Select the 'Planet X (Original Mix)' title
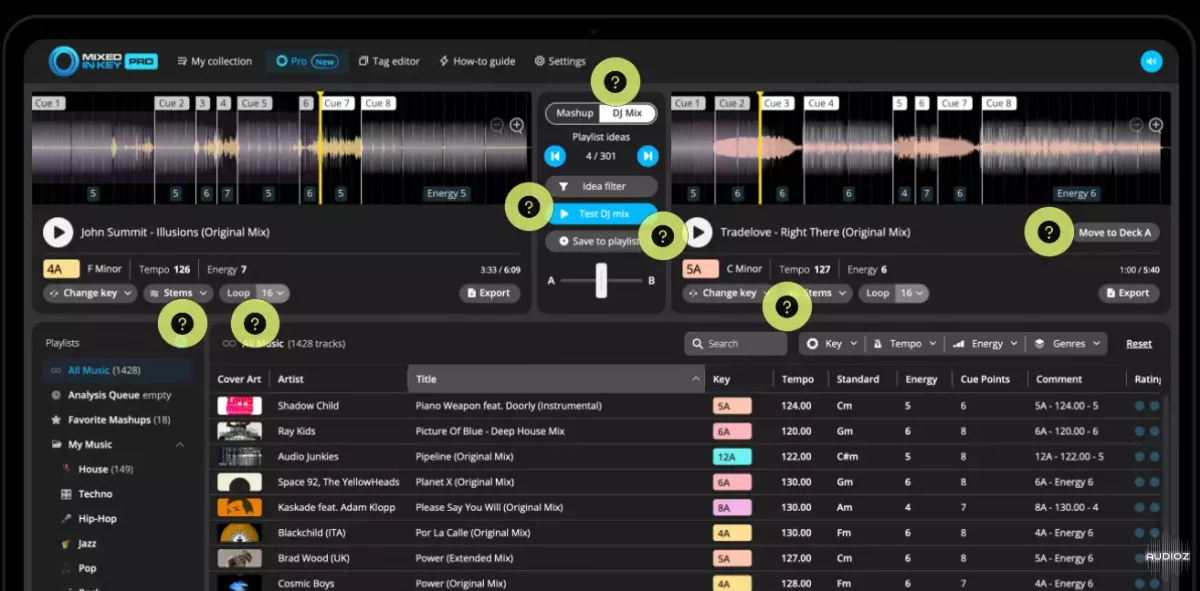This screenshot has height=591, width=1200. point(465,482)
